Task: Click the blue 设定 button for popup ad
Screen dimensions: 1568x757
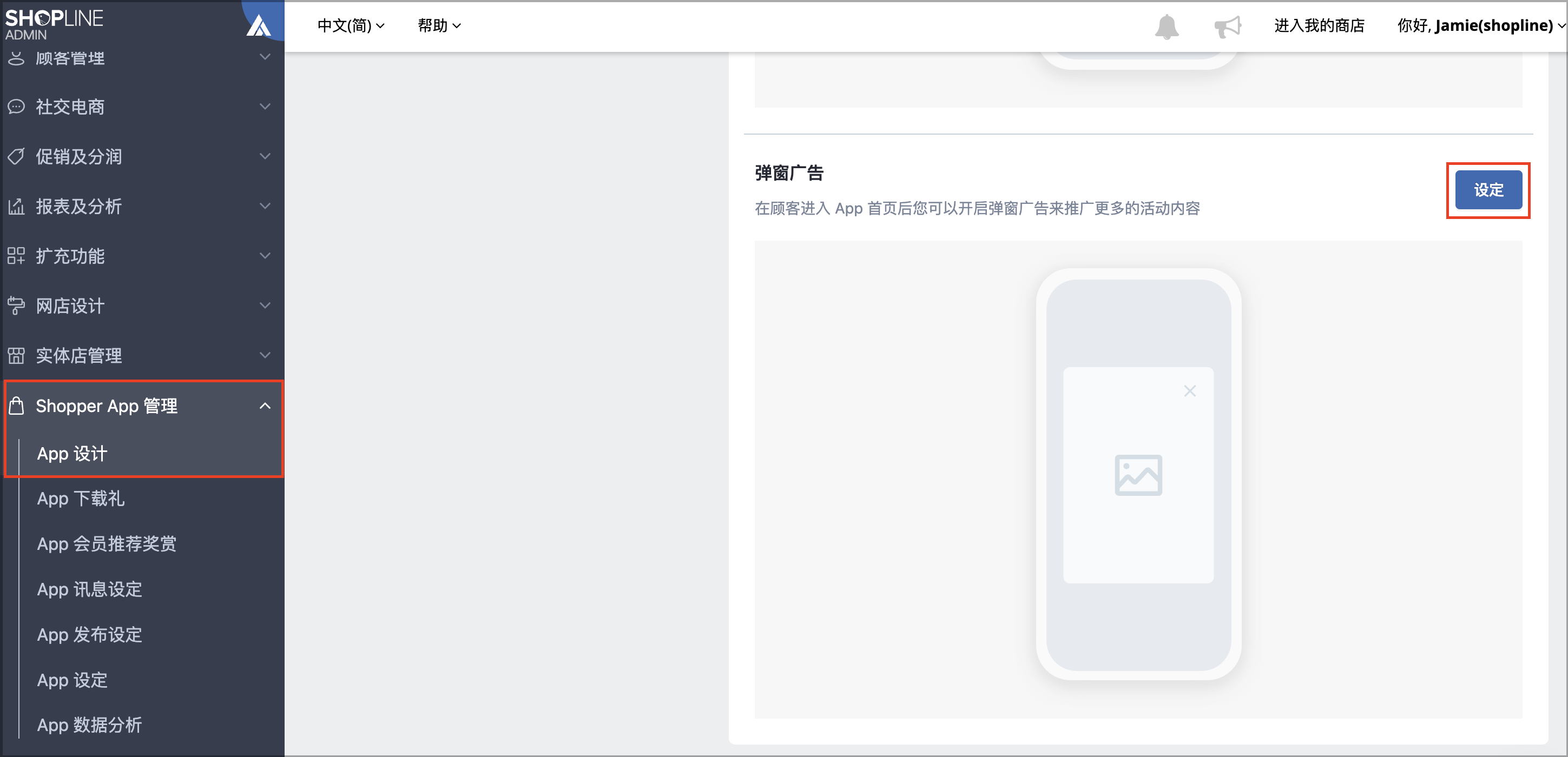Action: pos(1488,190)
